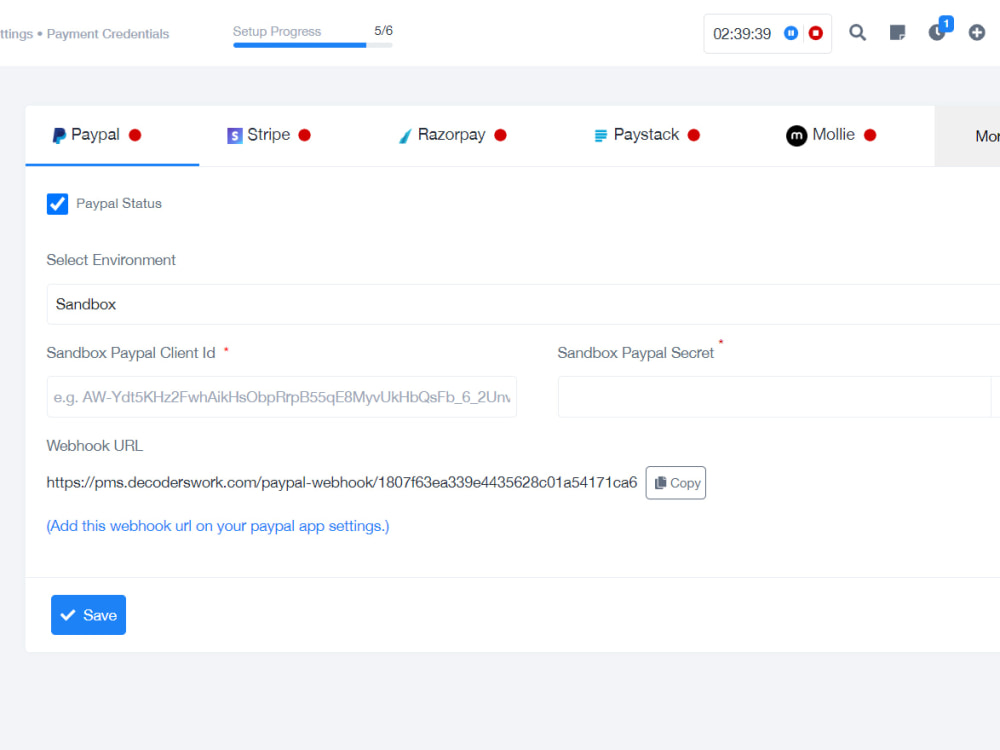Click the add webhook url hint text
This screenshot has height=750, width=1000.
coord(218,526)
